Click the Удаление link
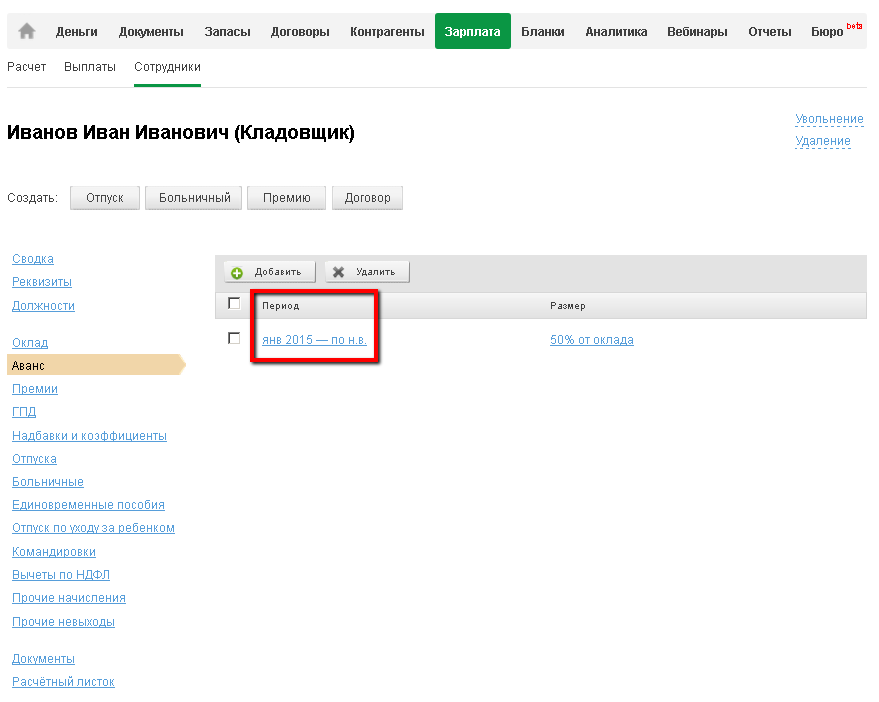879x702 pixels. tap(822, 141)
